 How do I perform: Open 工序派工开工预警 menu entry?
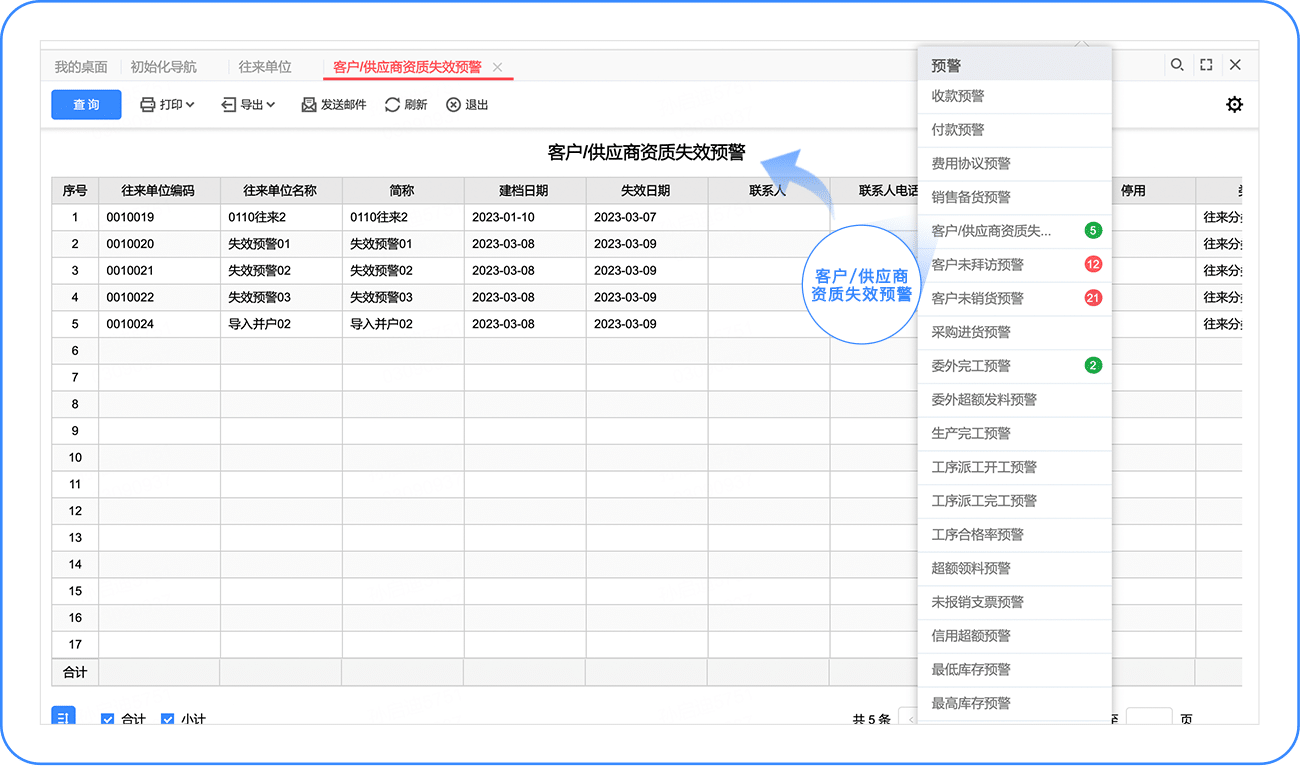tap(1014, 467)
